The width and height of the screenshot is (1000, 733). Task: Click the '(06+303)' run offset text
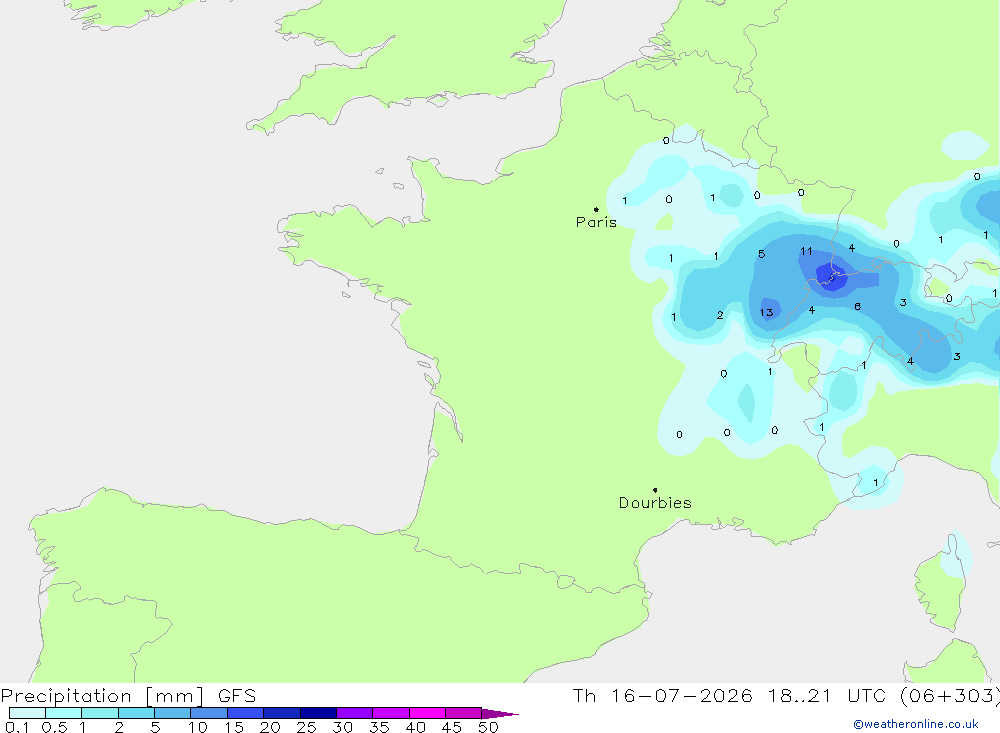tap(950, 696)
